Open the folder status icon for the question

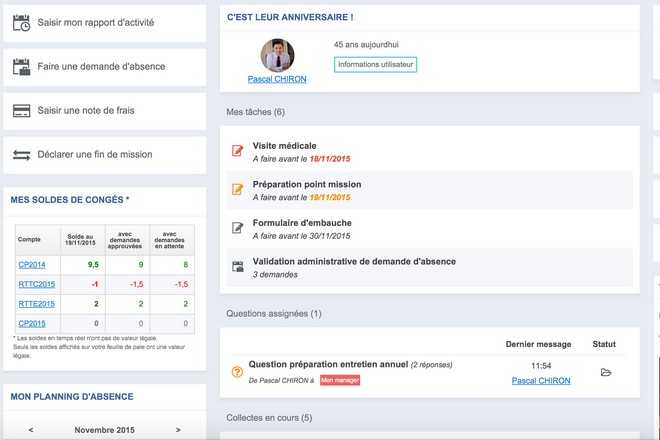(605, 373)
